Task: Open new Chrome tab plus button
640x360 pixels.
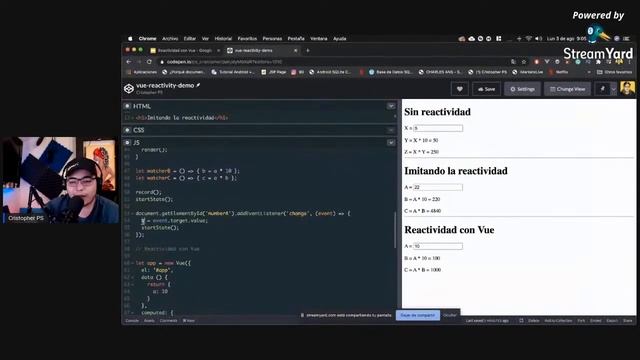Action: [308, 51]
